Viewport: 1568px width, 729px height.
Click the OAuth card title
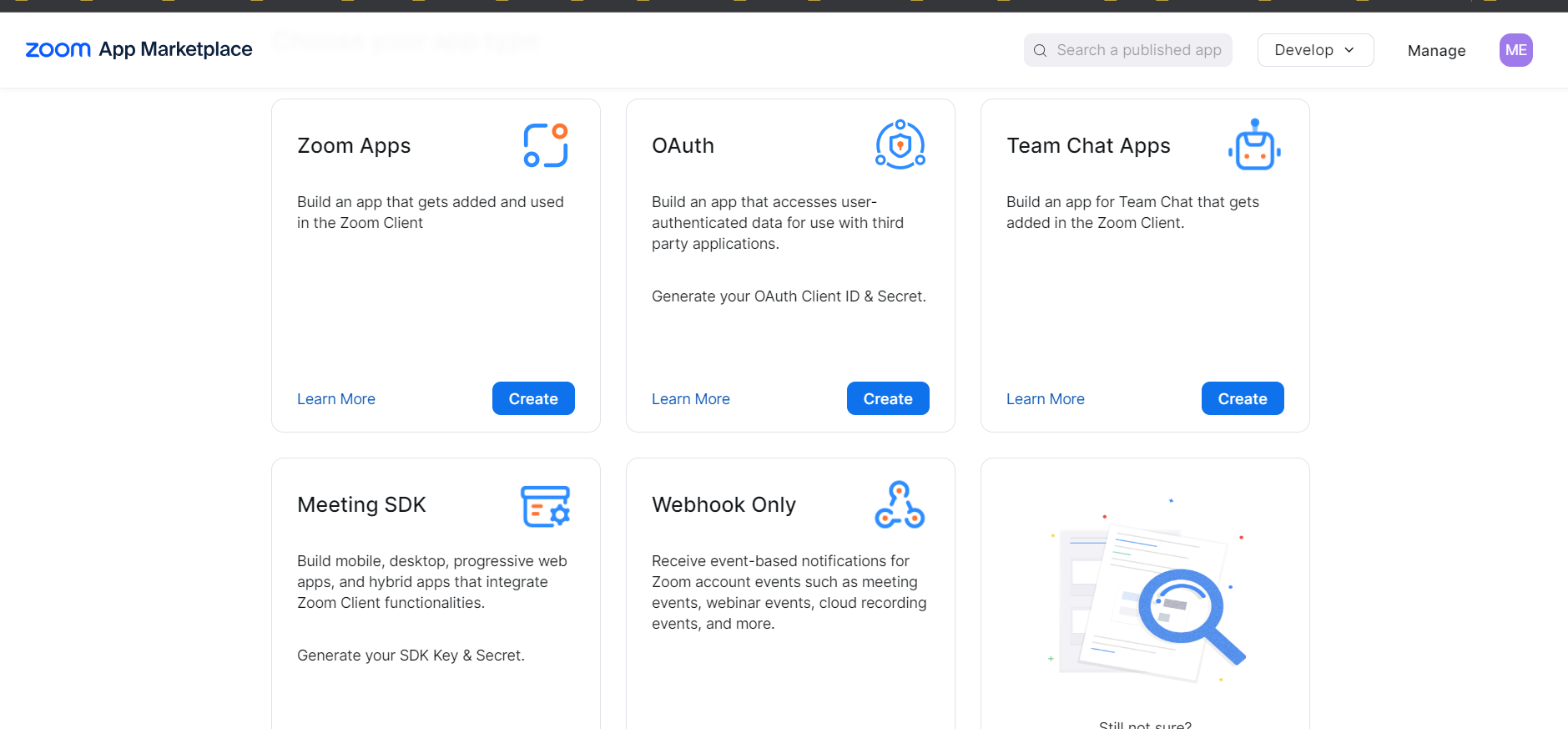click(683, 145)
